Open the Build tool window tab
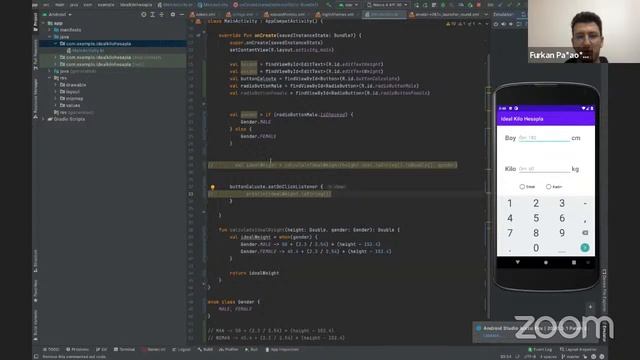This screenshot has height=360, width=640. coord(205,349)
